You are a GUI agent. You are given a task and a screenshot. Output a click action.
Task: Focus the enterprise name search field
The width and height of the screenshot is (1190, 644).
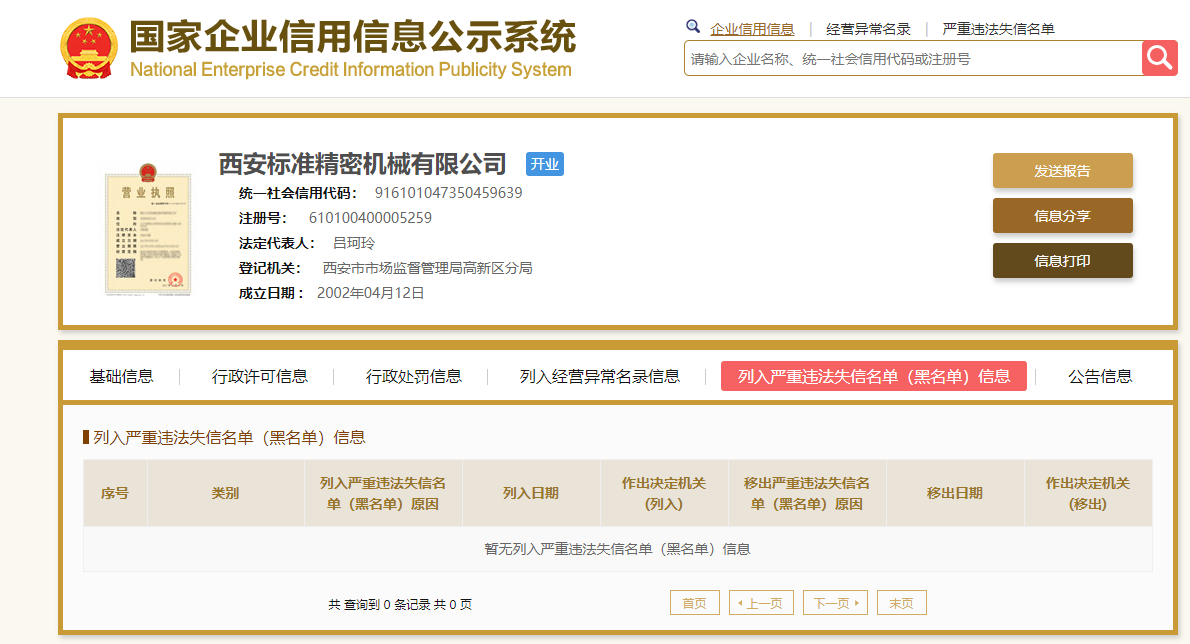coord(913,58)
